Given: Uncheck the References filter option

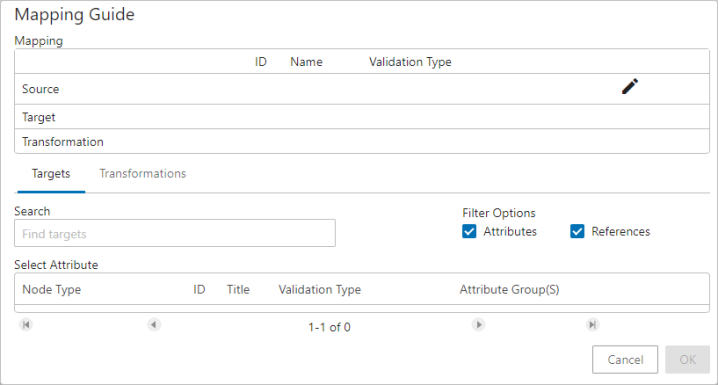Looking at the screenshot, I should [x=577, y=231].
